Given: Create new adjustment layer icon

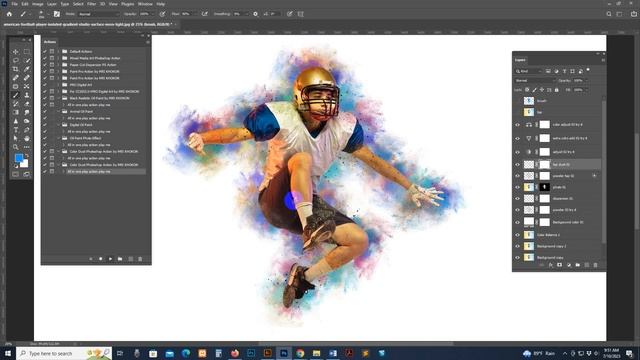Looking at the screenshot, I should (569, 265).
